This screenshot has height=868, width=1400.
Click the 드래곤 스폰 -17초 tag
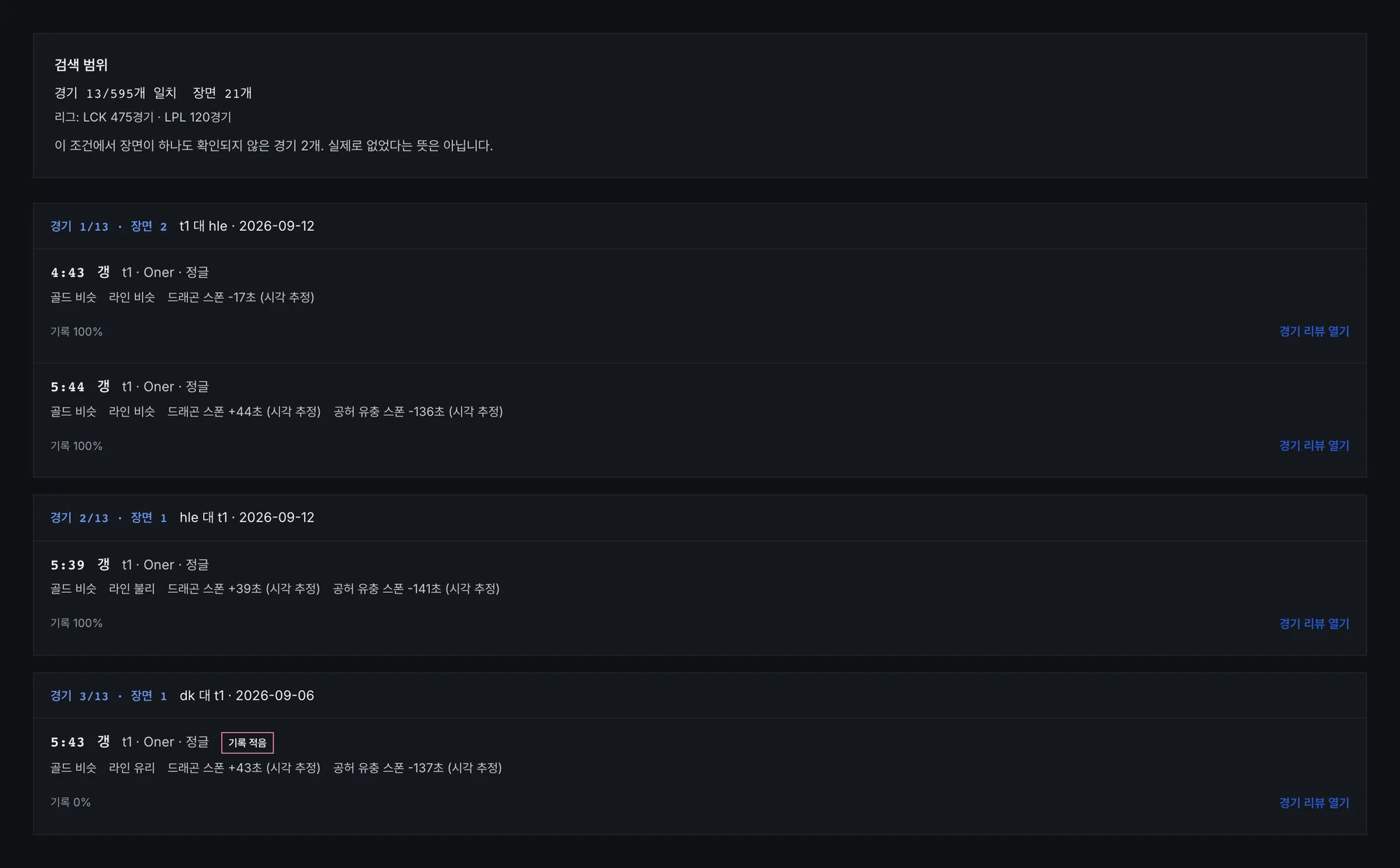241,297
